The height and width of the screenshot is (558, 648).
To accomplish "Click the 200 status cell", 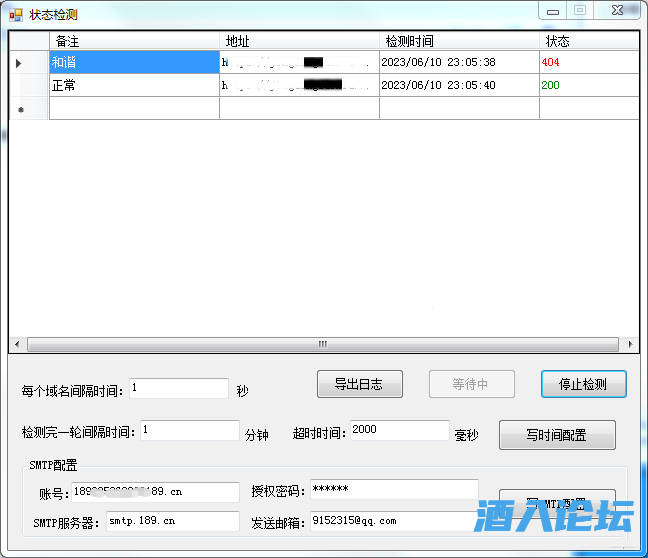I will coord(589,85).
